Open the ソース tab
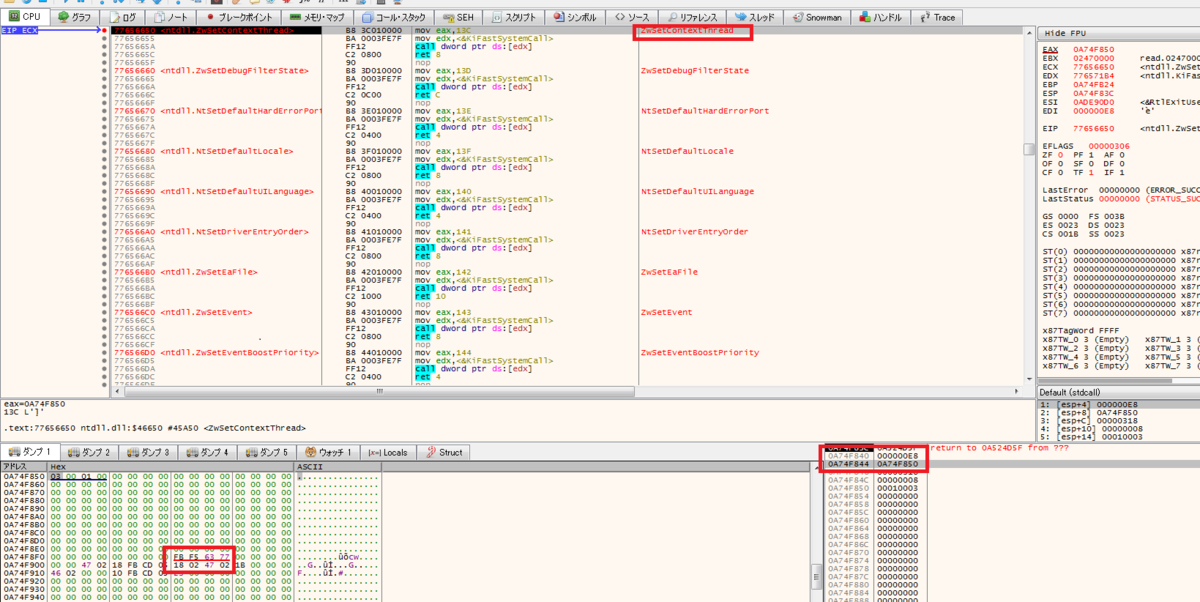 [634, 17]
